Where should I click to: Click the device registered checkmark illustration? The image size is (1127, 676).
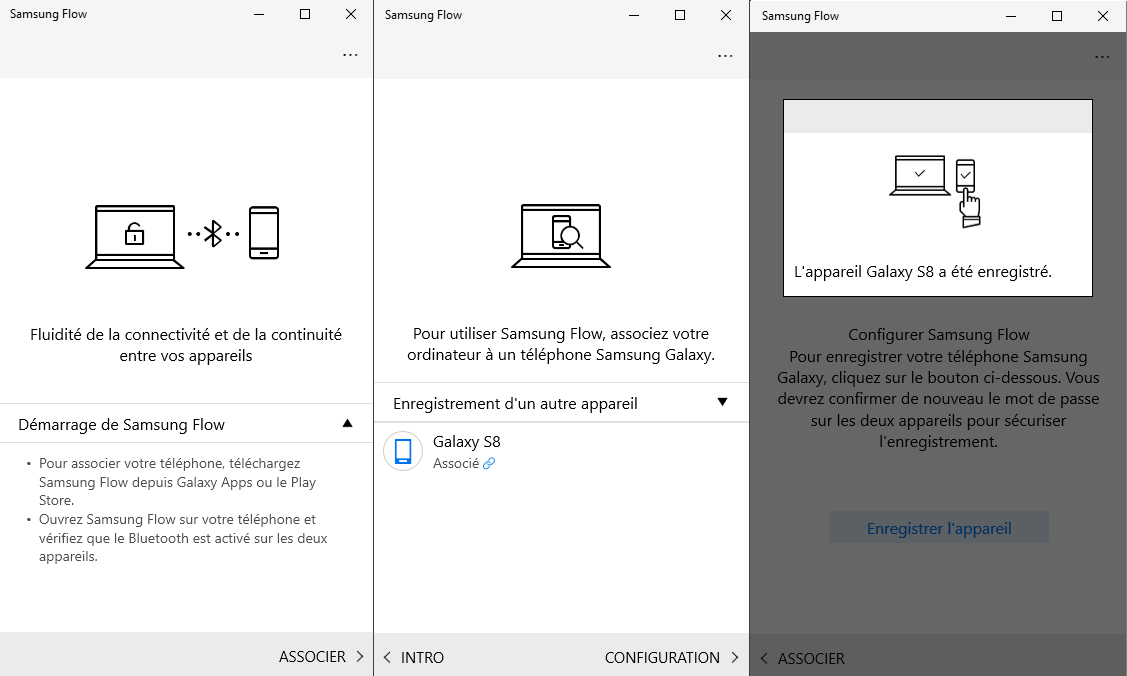935,191
